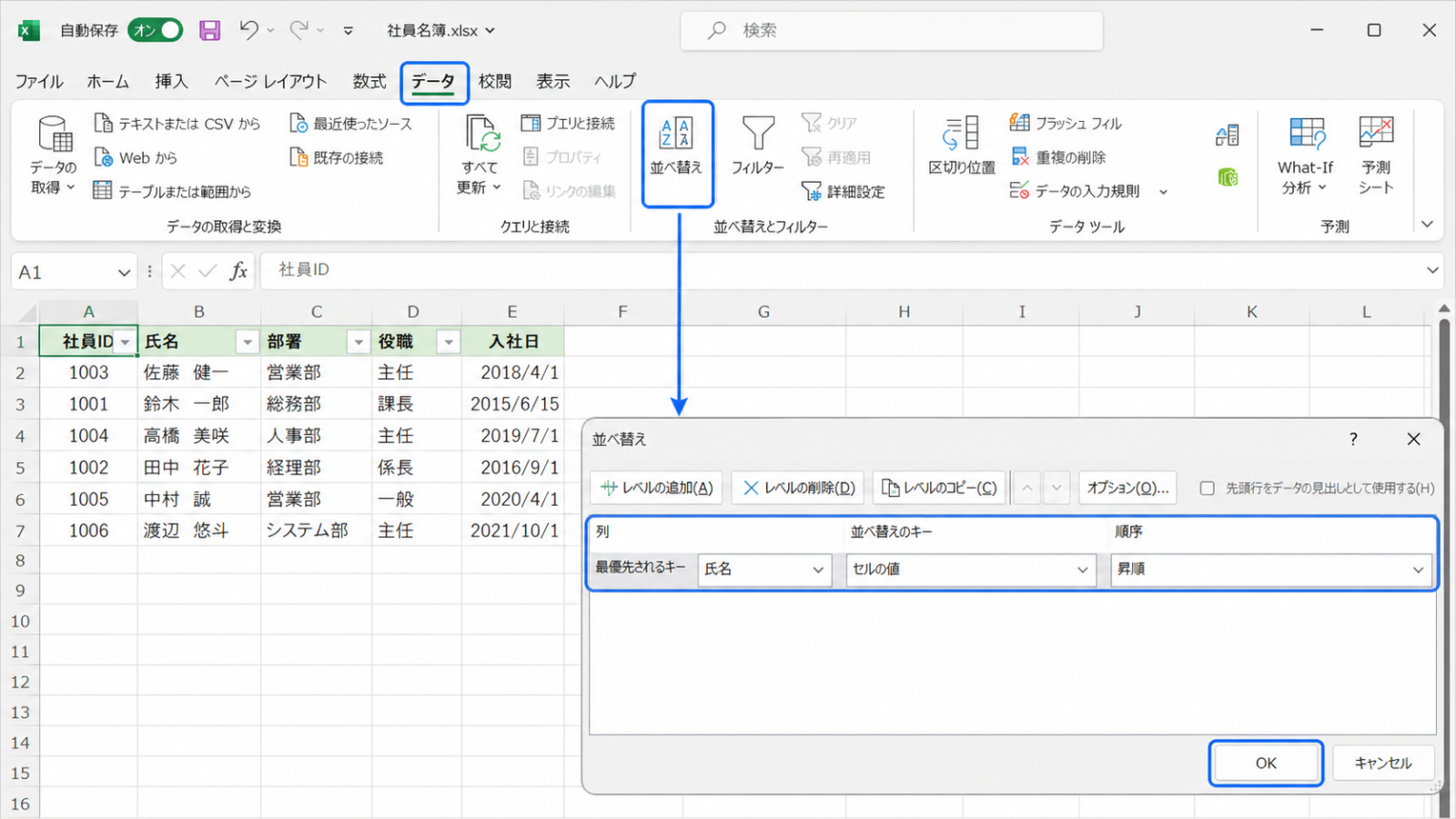Image resolution: width=1456 pixels, height=819 pixels.
Task: Click レベルの追加 button
Action: 657,488
